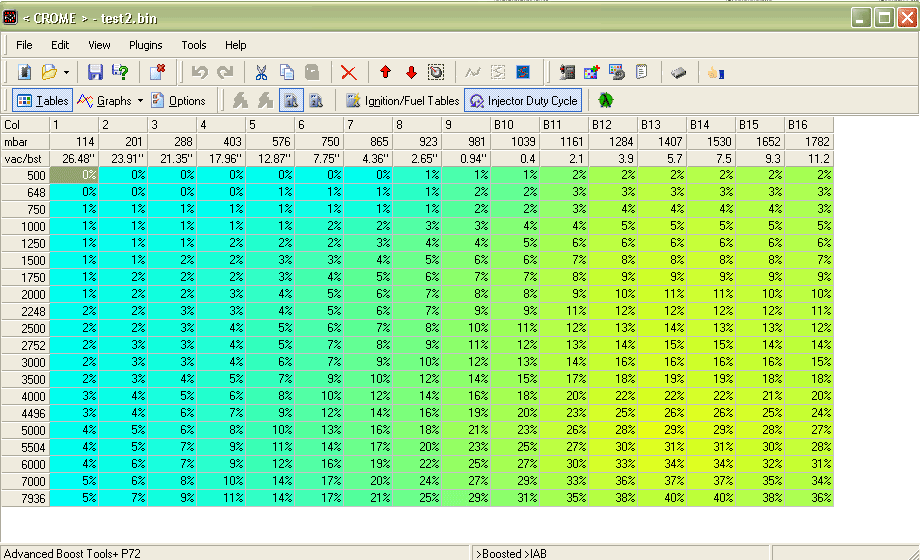This screenshot has height=560, width=920.
Task: Click the New file icon
Action: click(24, 72)
